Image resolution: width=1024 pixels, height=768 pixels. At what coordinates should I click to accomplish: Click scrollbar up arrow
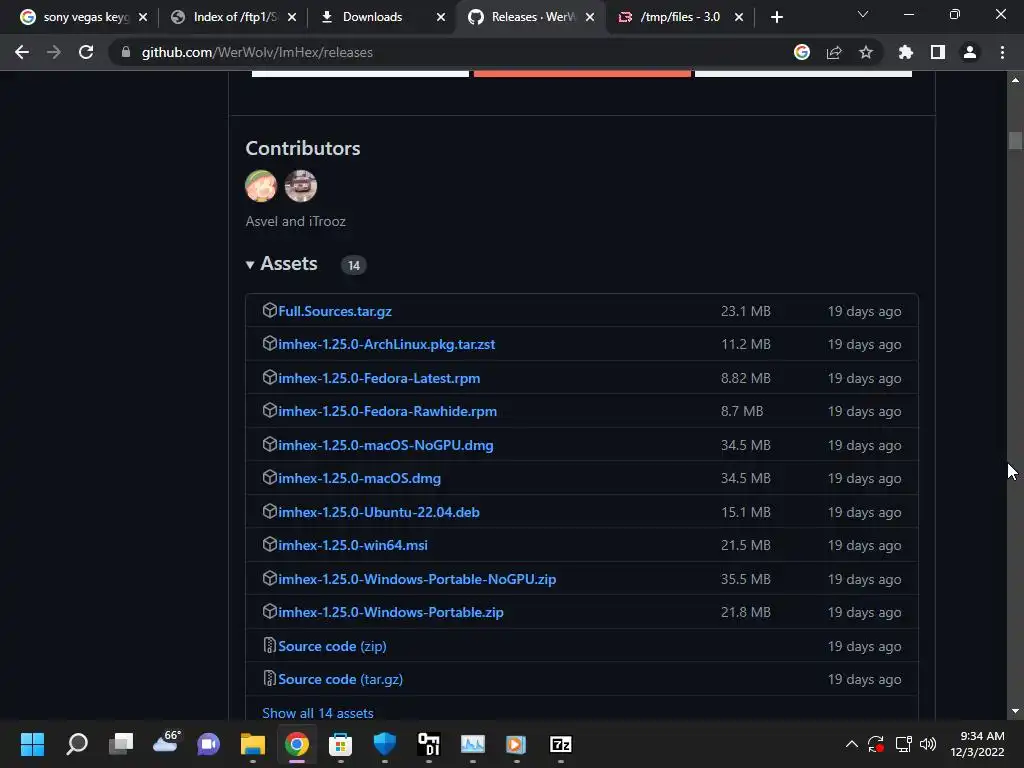click(1015, 80)
